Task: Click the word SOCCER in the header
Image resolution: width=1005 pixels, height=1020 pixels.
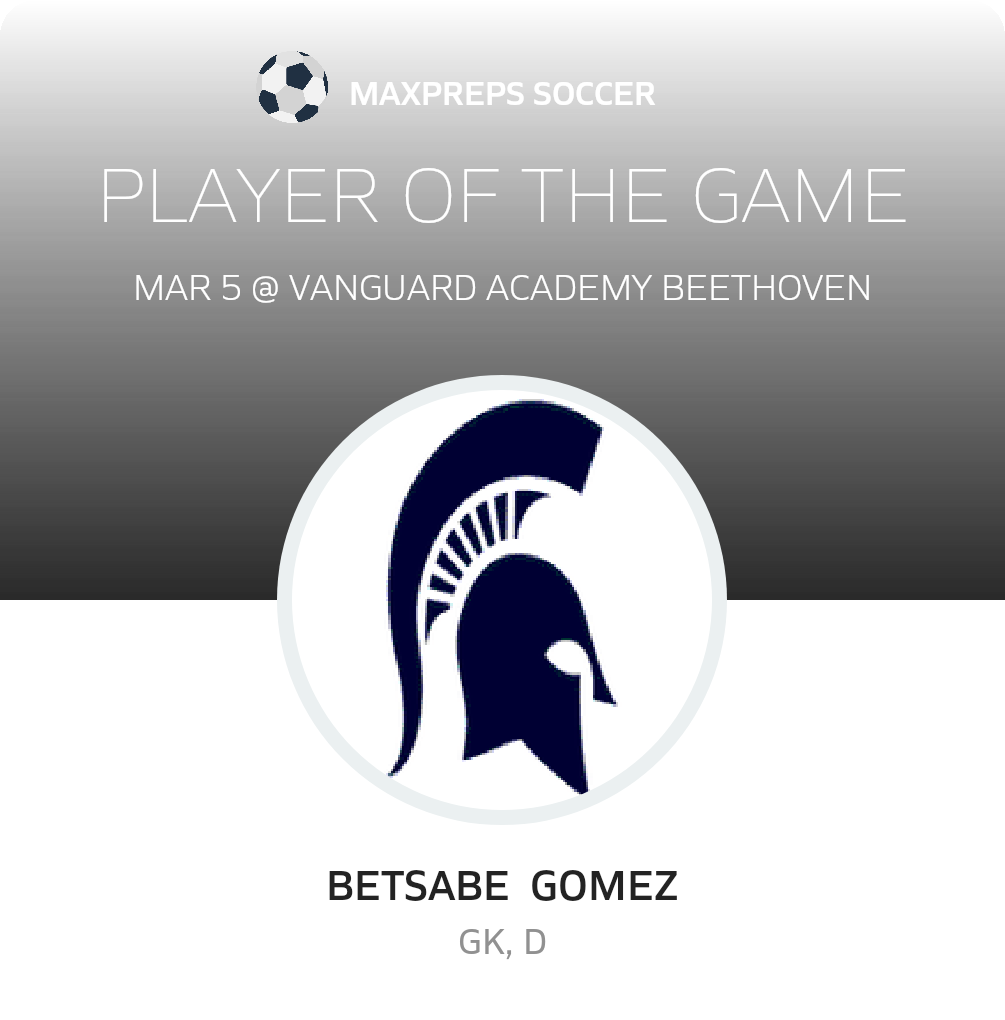Action: tap(594, 94)
